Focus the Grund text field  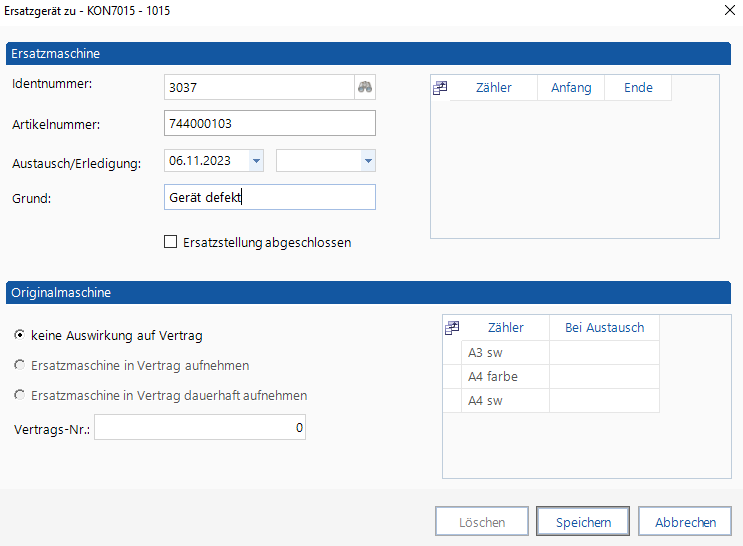(268, 197)
